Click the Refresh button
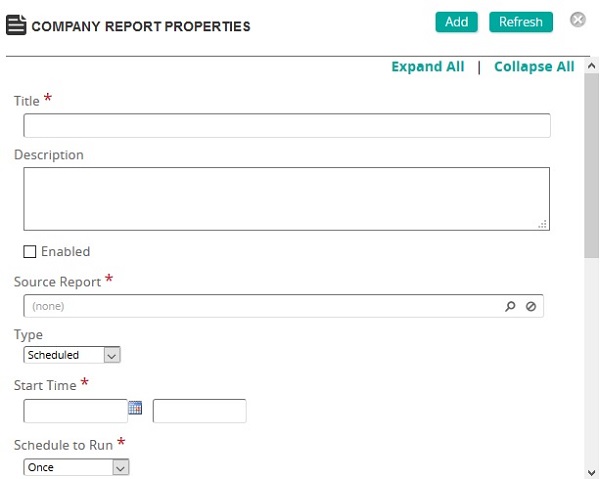The width and height of the screenshot is (600, 479). pos(521,22)
